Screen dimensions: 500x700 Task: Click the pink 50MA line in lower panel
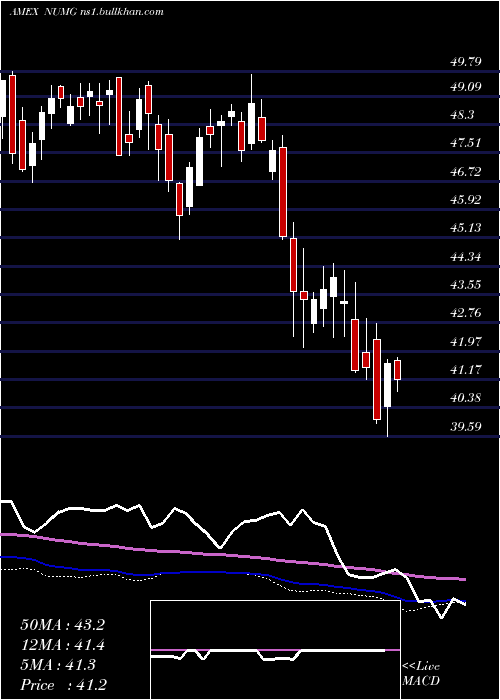point(232,555)
